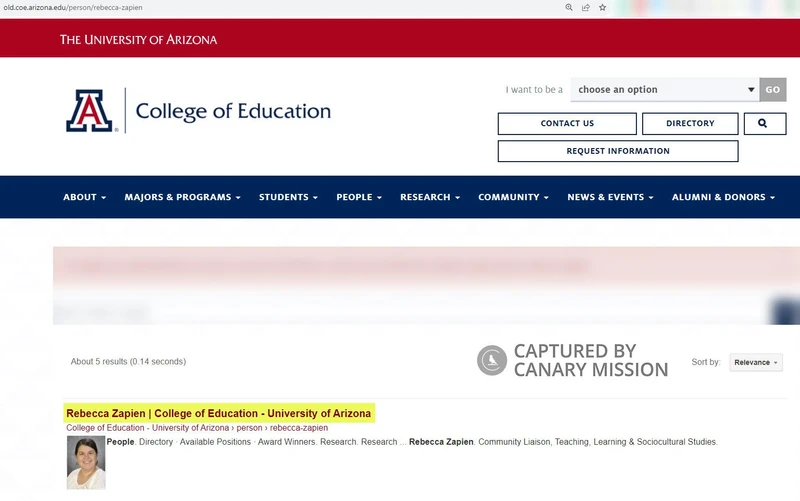Open the News & Events menu

coord(610,197)
